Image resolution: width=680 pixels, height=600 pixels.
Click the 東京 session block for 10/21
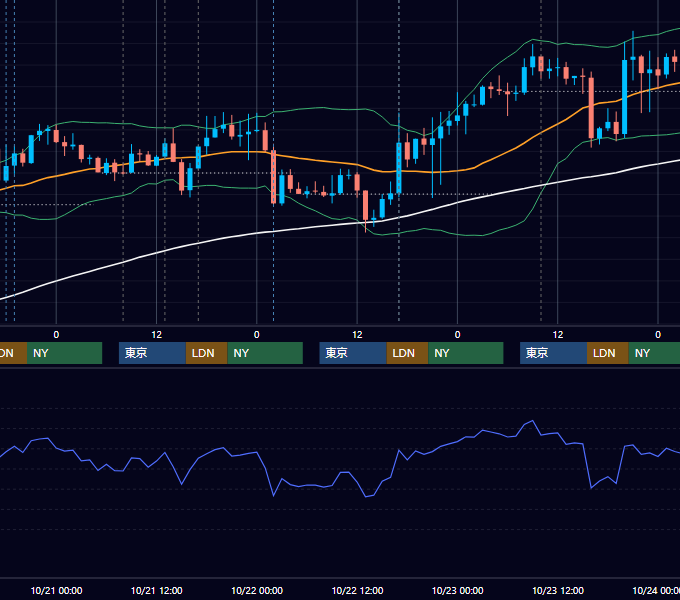click(152, 353)
